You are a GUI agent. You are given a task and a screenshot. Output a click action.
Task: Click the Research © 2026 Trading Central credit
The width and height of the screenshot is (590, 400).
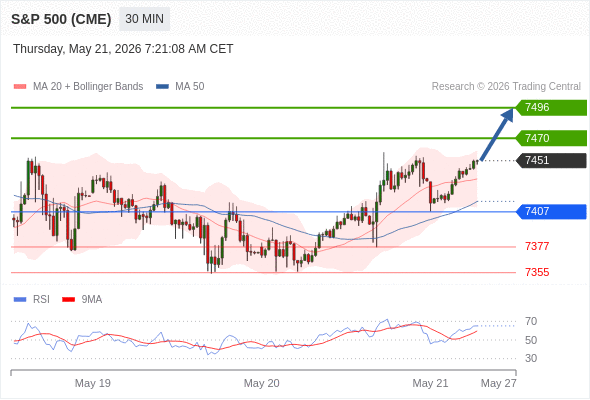pyautogui.click(x=506, y=87)
